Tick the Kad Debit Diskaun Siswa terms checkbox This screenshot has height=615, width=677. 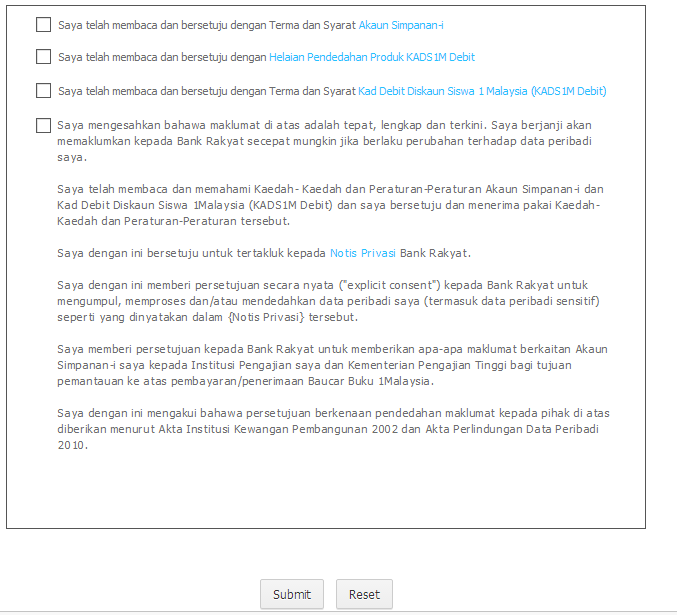43,91
